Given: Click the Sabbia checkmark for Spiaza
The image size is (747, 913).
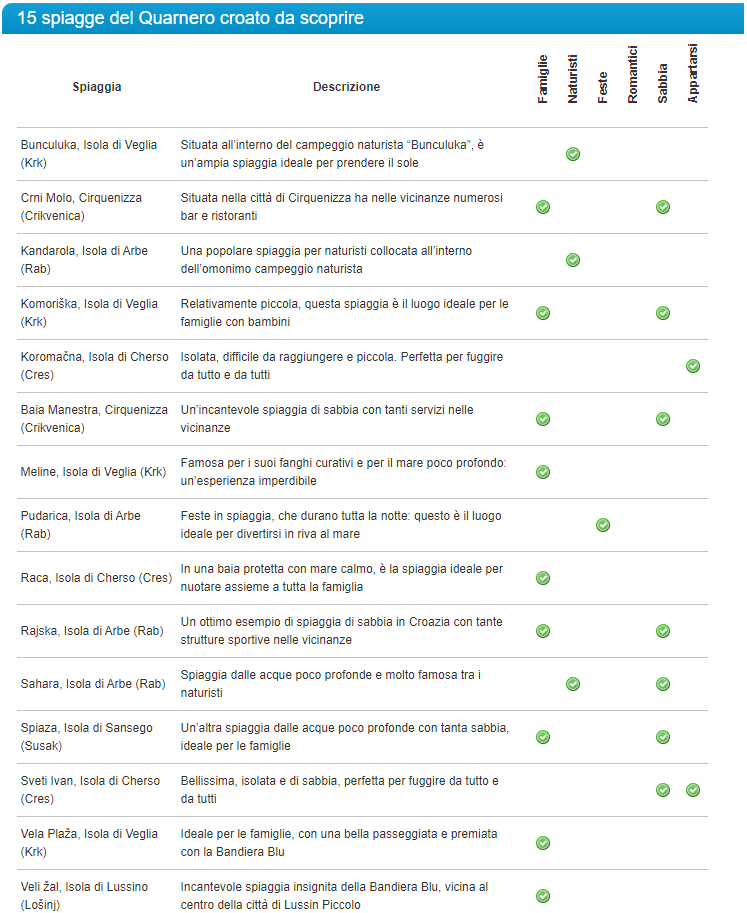Looking at the screenshot, I should pyautogui.click(x=663, y=737).
